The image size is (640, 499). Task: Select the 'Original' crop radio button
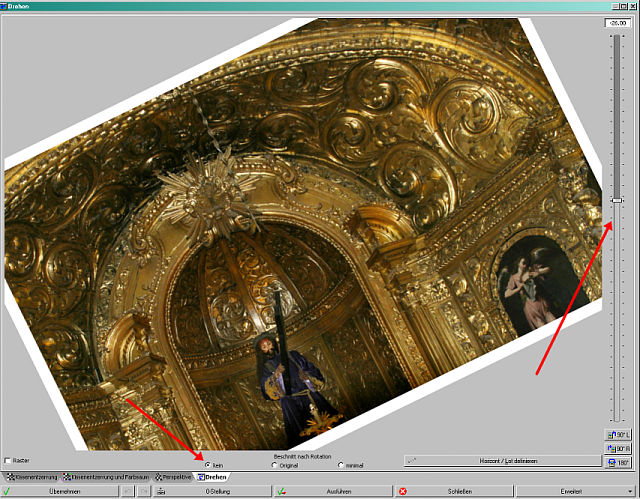click(x=274, y=465)
